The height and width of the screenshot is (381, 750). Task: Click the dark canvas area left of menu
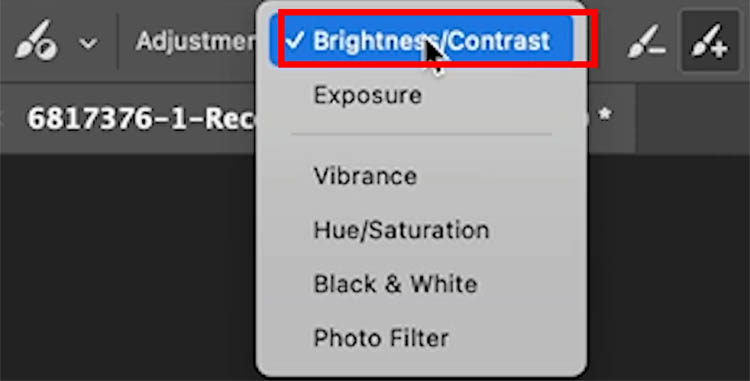click(127, 267)
